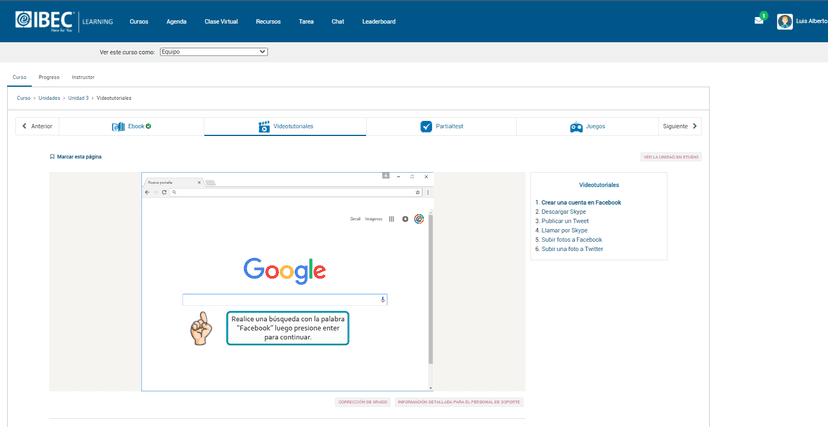Open the 'Ver este curso como' dropdown

pos(214,52)
